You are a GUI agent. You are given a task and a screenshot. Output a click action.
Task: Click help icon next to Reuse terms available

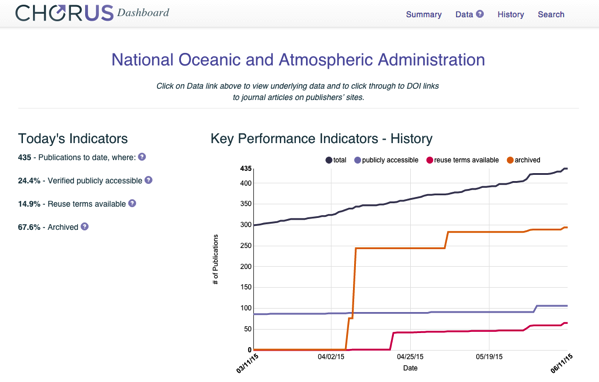pyautogui.click(x=132, y=203)
